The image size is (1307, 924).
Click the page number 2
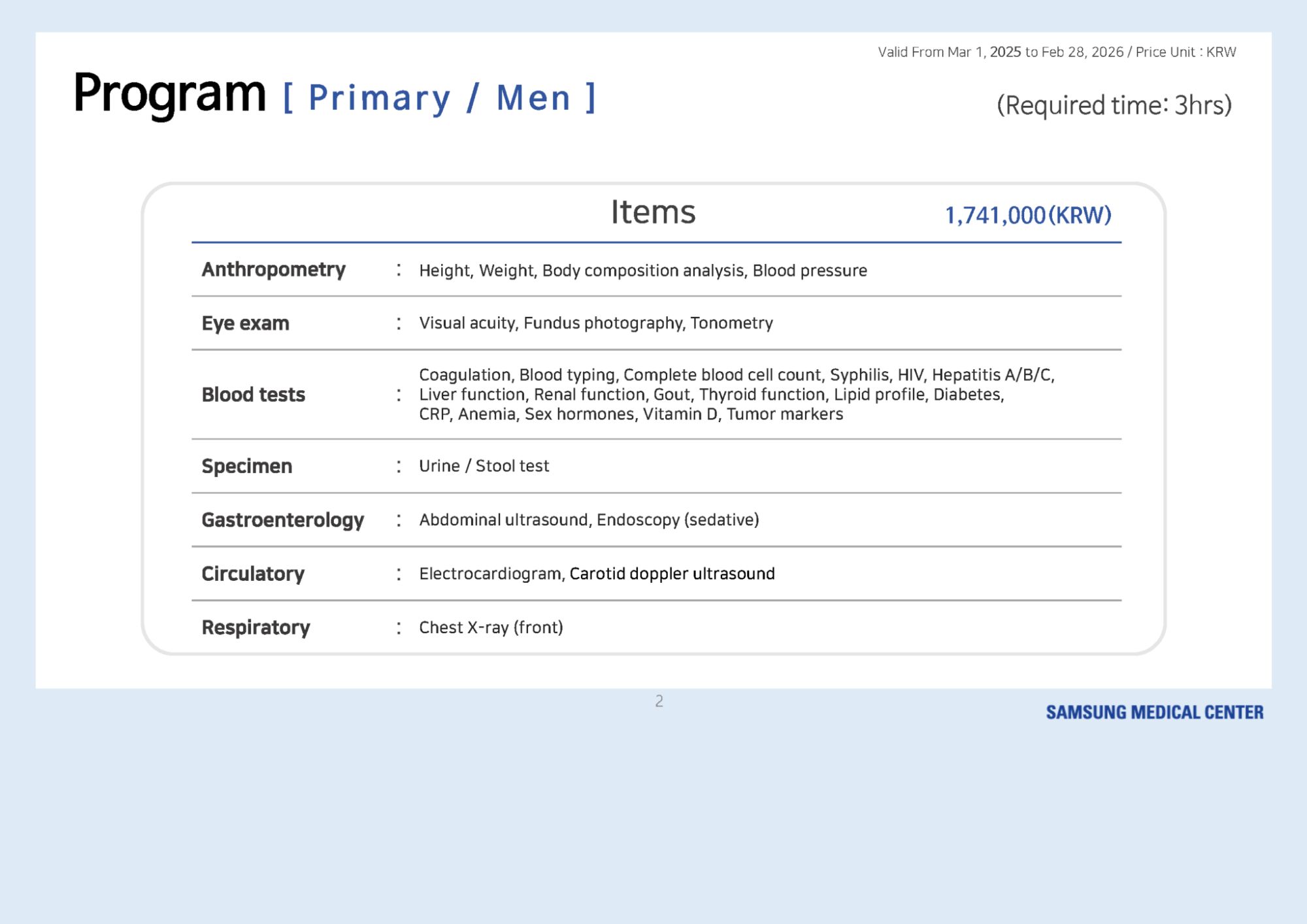coord(659,701)
